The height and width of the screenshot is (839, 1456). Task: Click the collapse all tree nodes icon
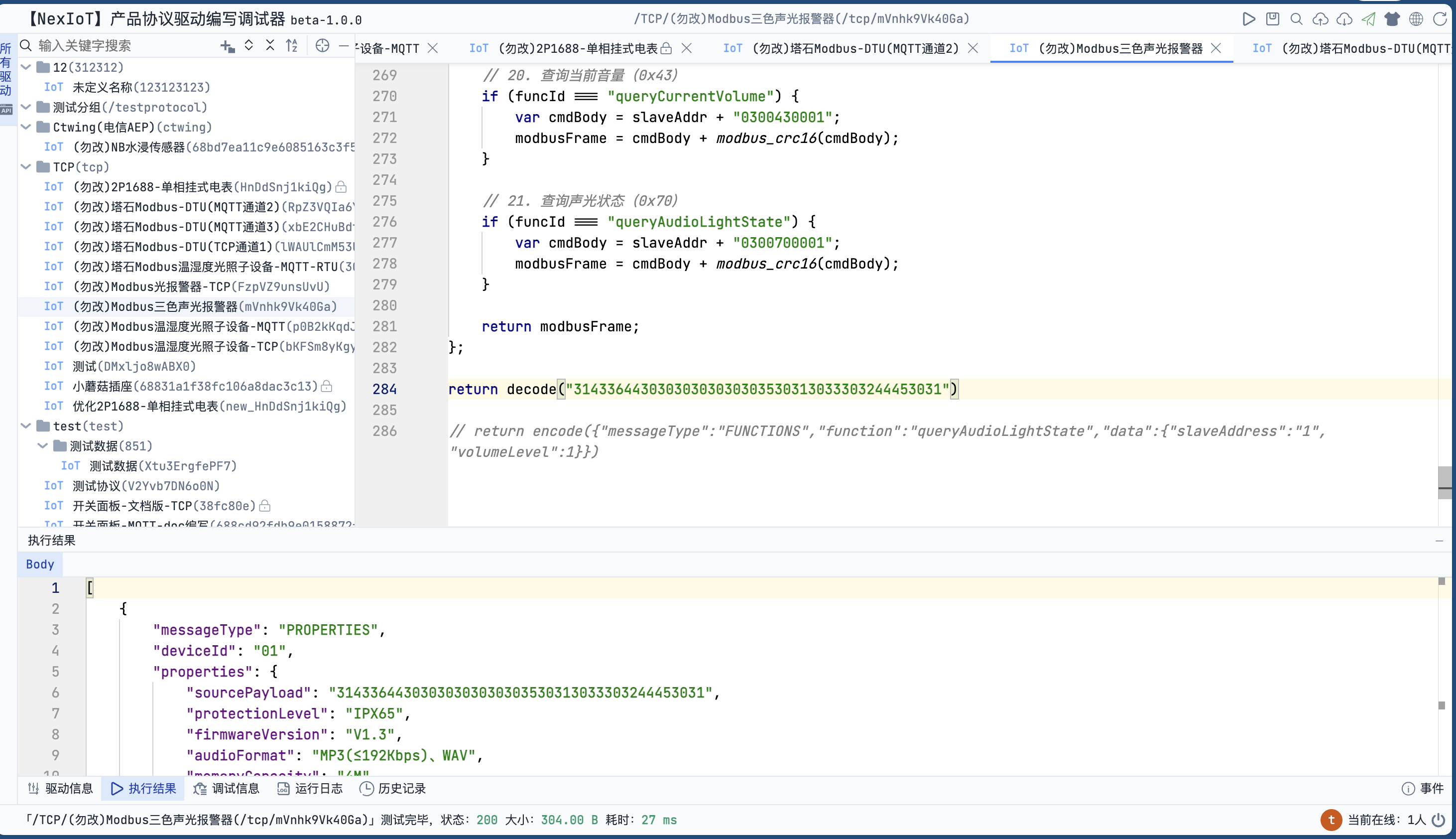click(270, 46)
